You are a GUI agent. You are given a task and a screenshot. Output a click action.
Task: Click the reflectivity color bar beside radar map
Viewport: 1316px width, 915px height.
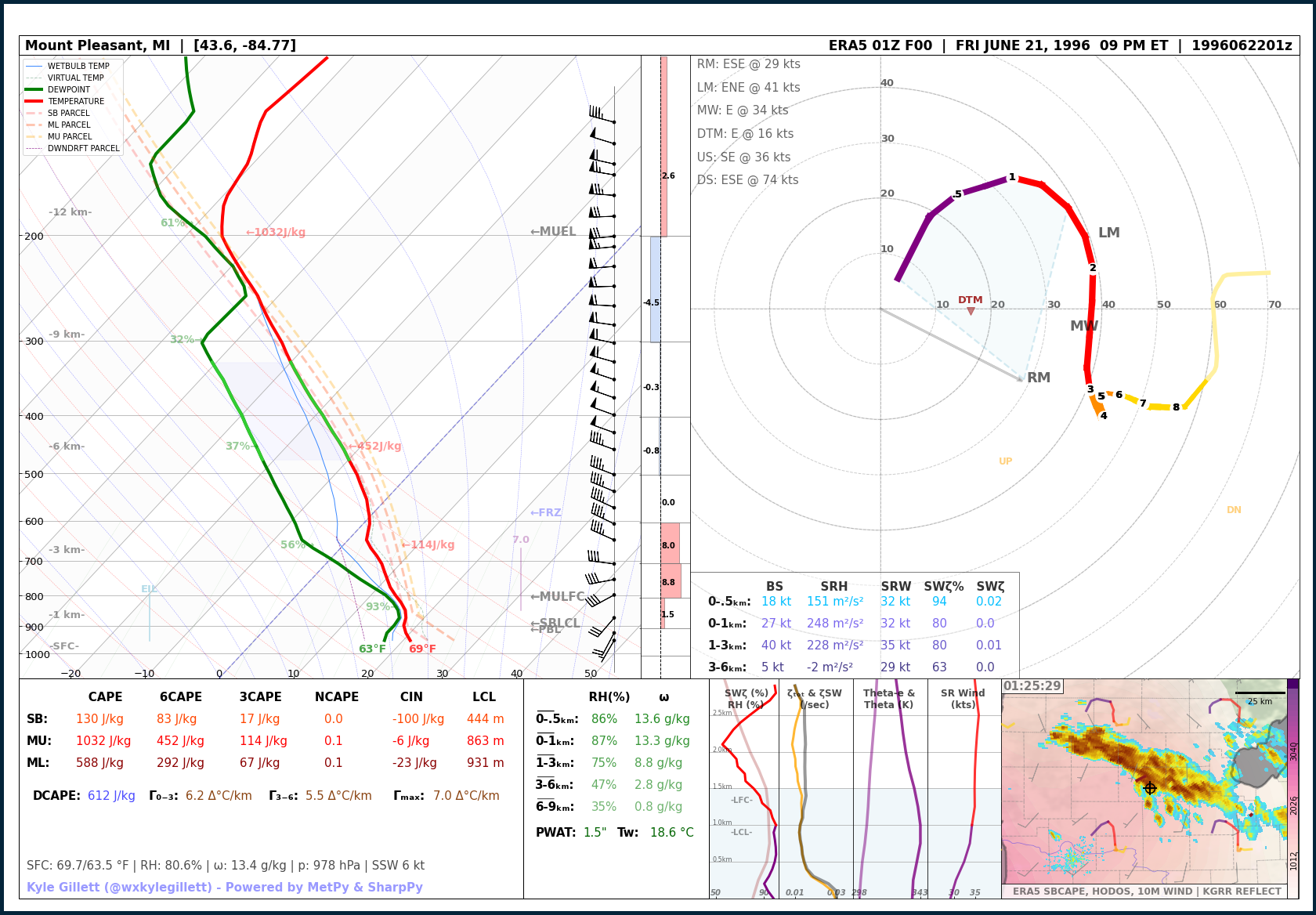point(1292,783)
